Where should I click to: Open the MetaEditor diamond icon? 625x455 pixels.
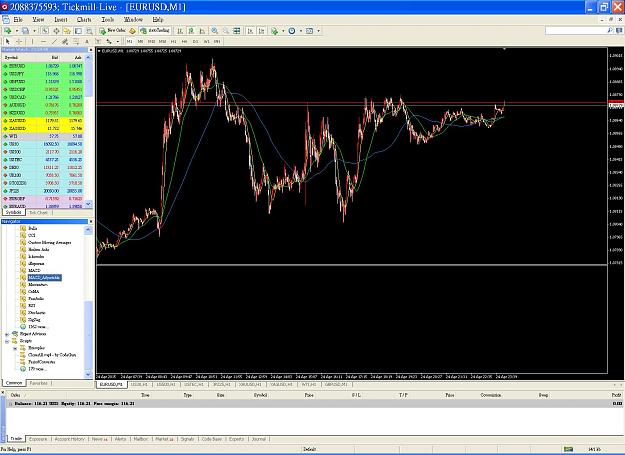click(132, 31)
